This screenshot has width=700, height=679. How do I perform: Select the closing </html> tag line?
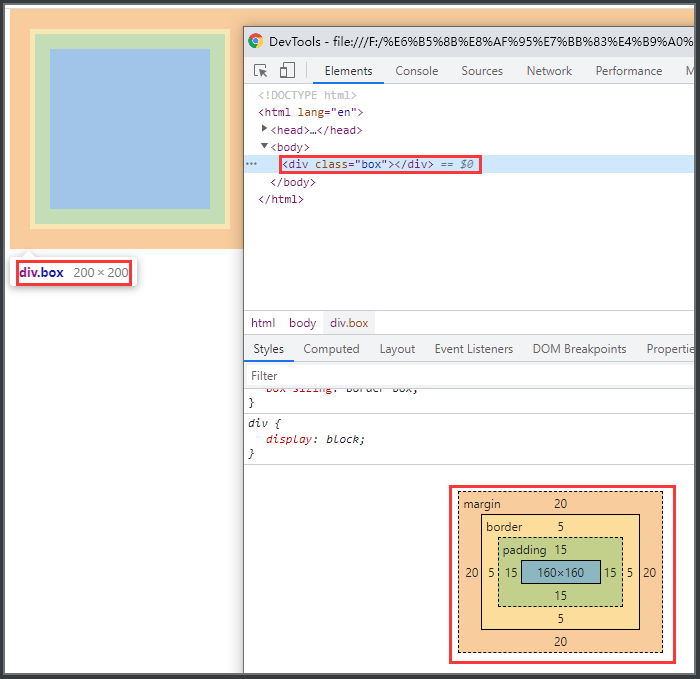[281, 199]
